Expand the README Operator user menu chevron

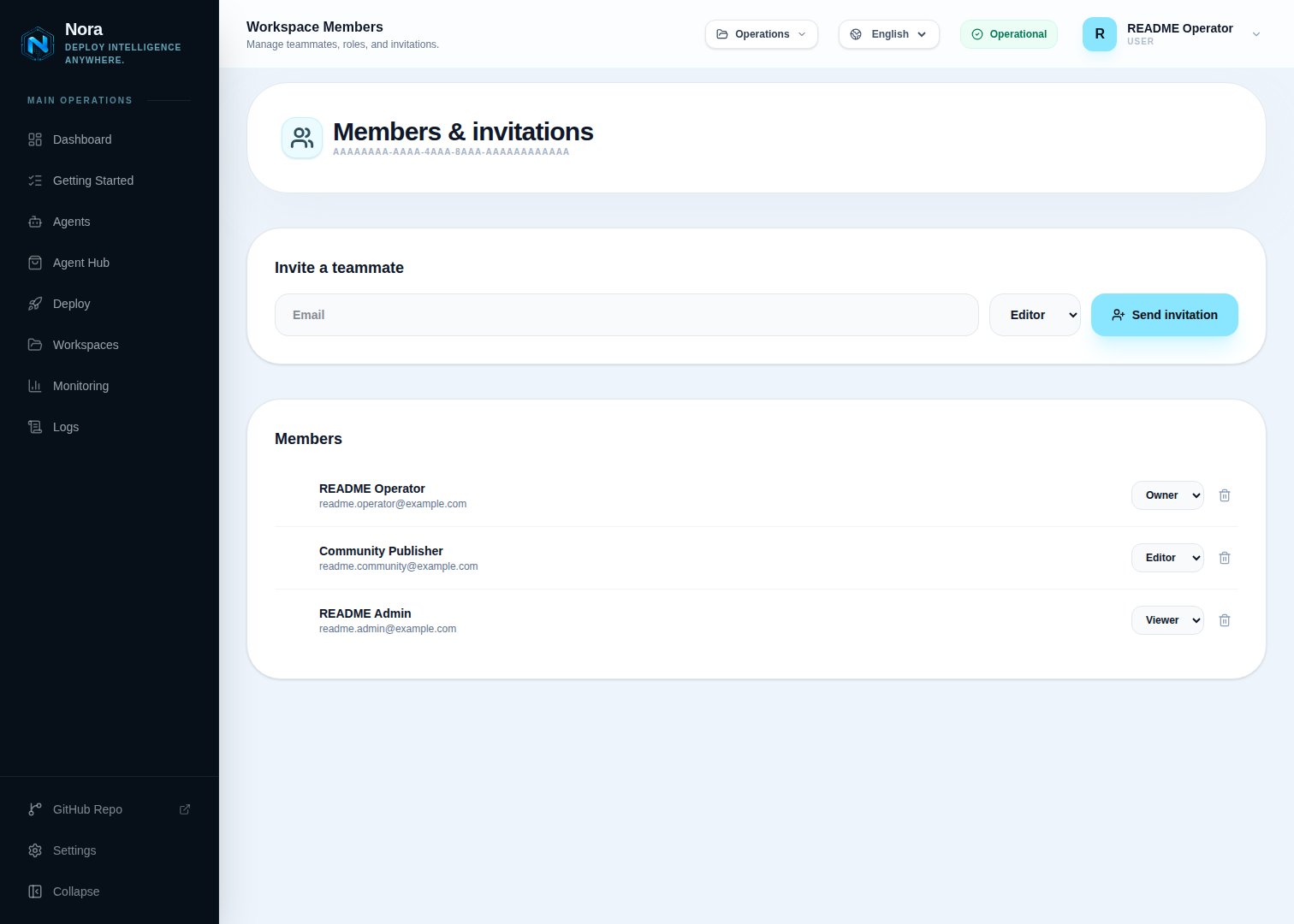click(x=1256, y=34)
